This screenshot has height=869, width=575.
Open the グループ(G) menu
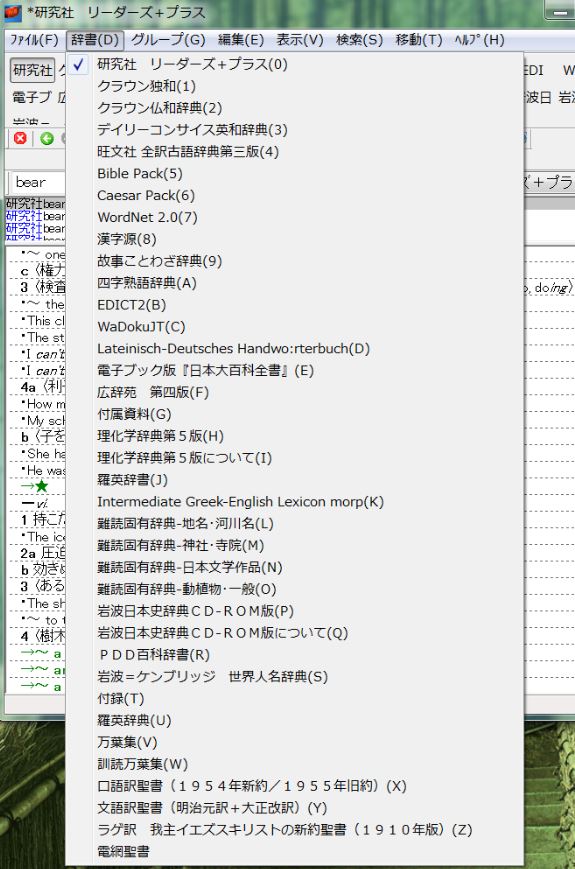(x=168, y=40)
